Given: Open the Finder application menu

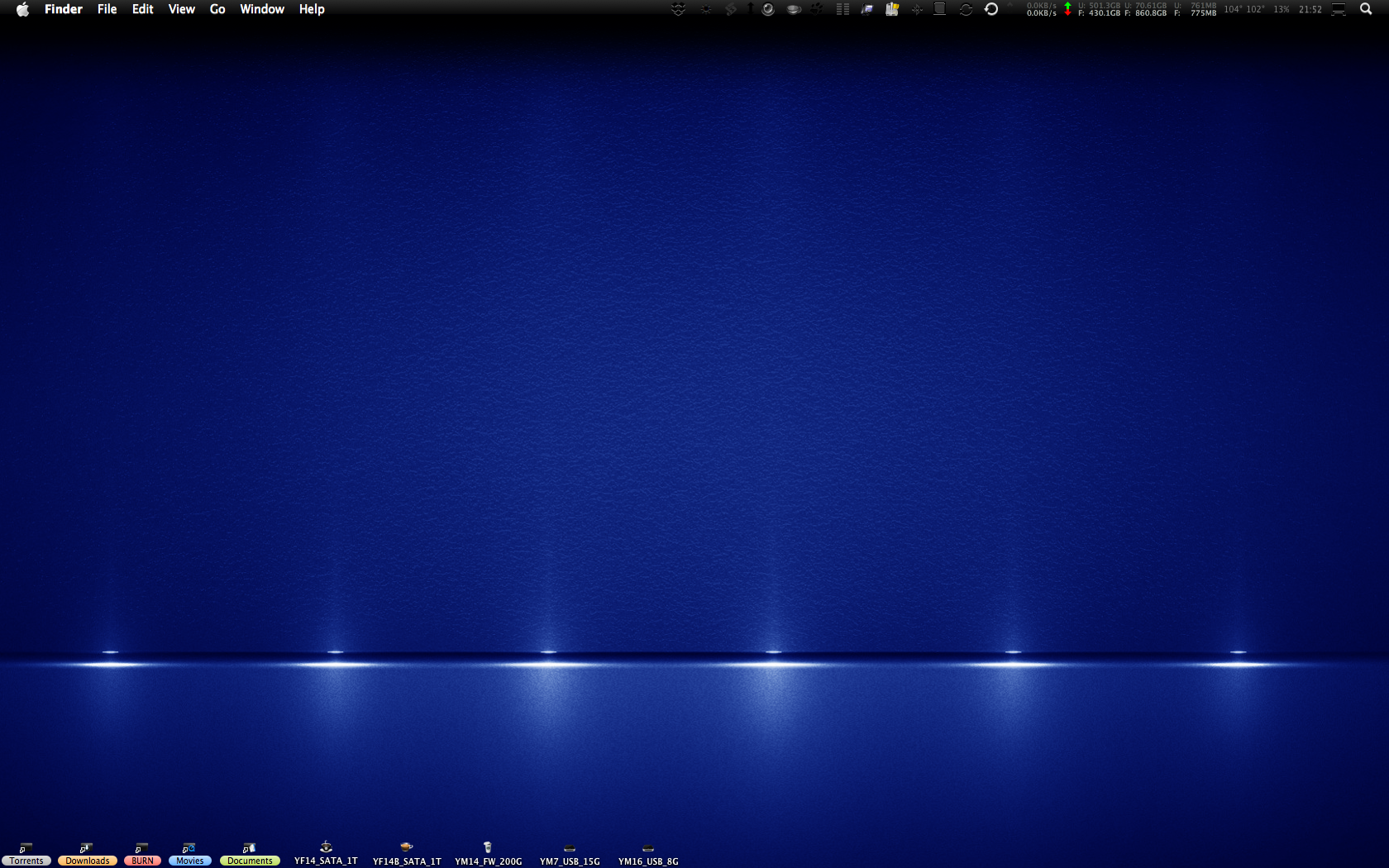Looking at the screenshot, I should point(64,9).
